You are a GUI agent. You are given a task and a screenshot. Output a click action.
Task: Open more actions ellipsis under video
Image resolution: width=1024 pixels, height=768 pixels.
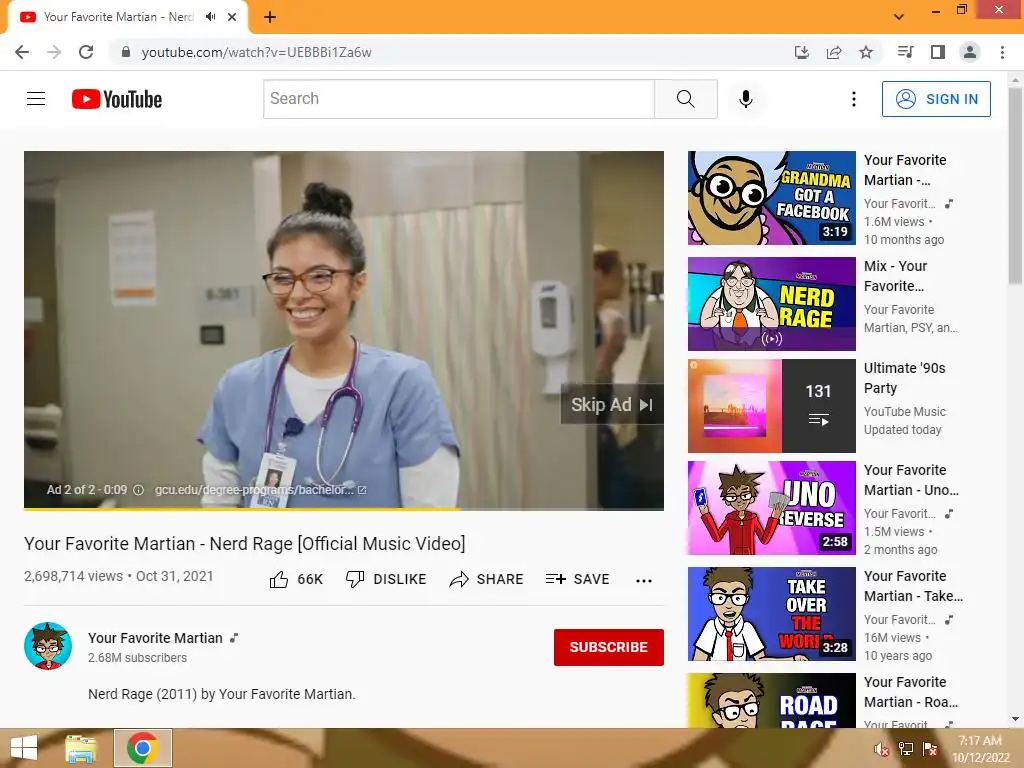pyautogui.click(x=644, y=580)
